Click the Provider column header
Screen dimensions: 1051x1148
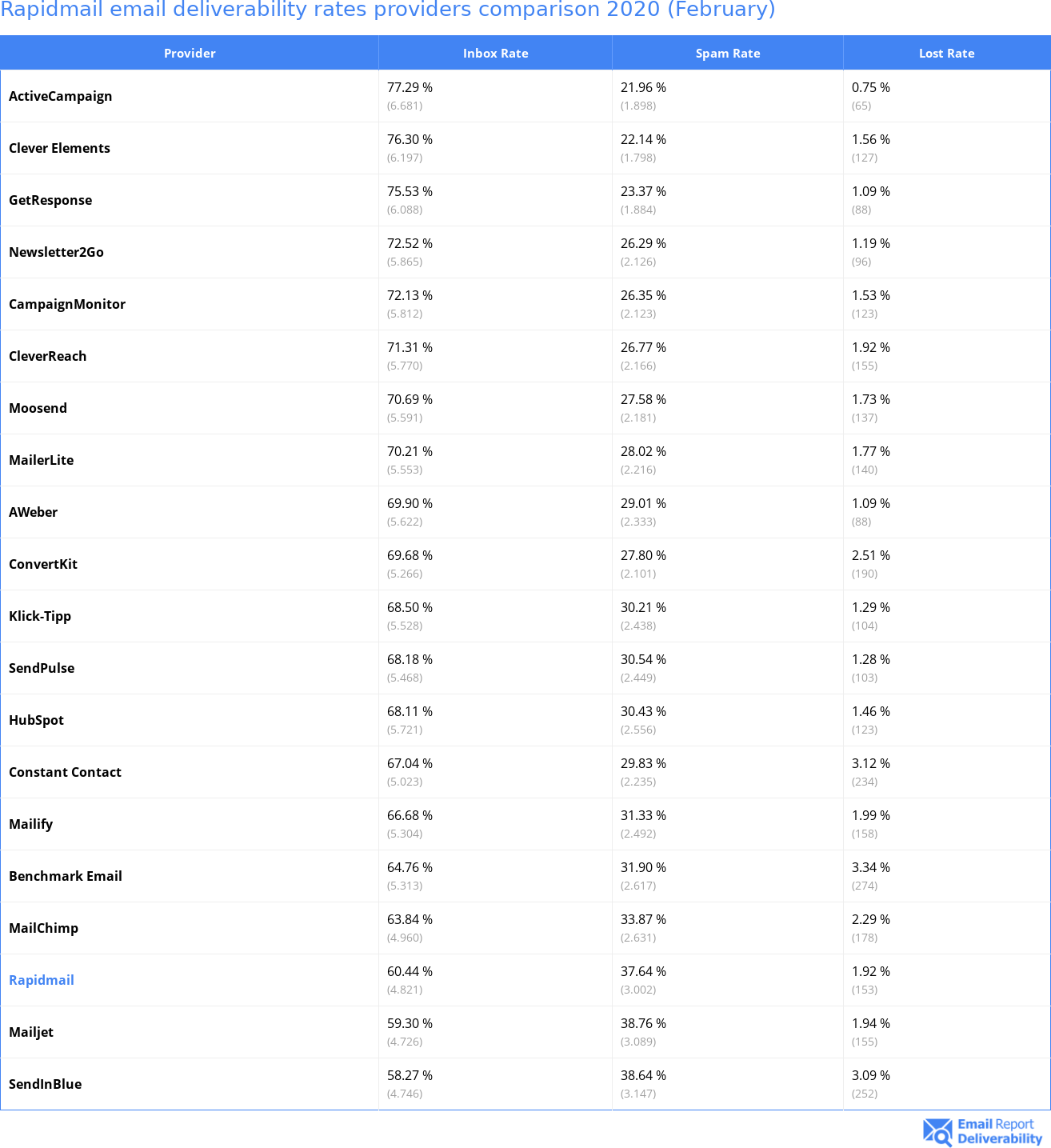(190, 54)
